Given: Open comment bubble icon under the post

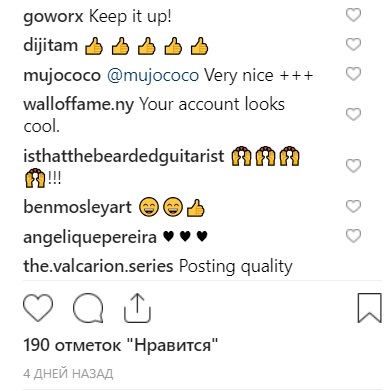Looking at the screenshot, I should (x=88, y=308).
